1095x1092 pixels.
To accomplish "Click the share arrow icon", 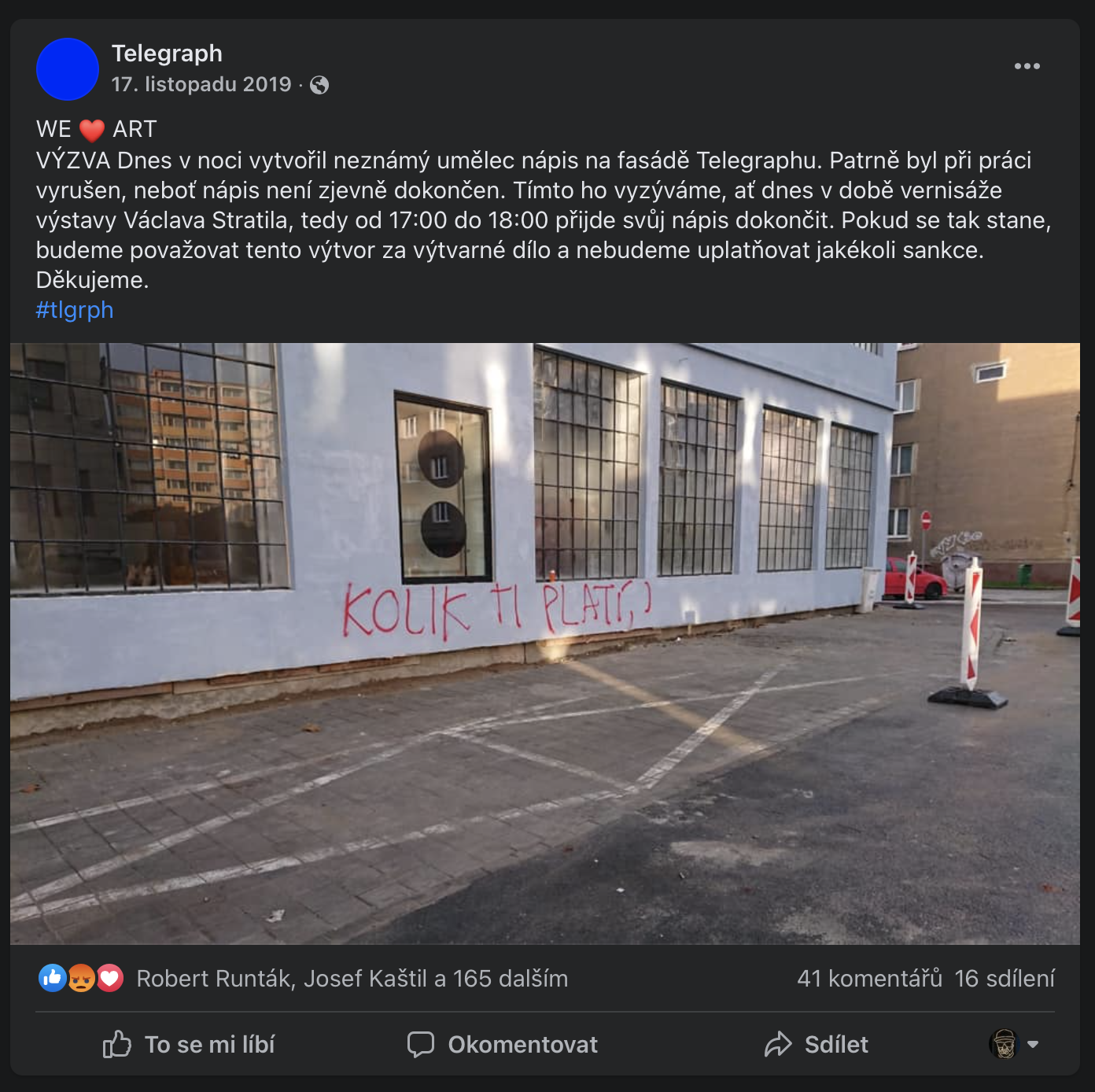I will point(778,1044).
